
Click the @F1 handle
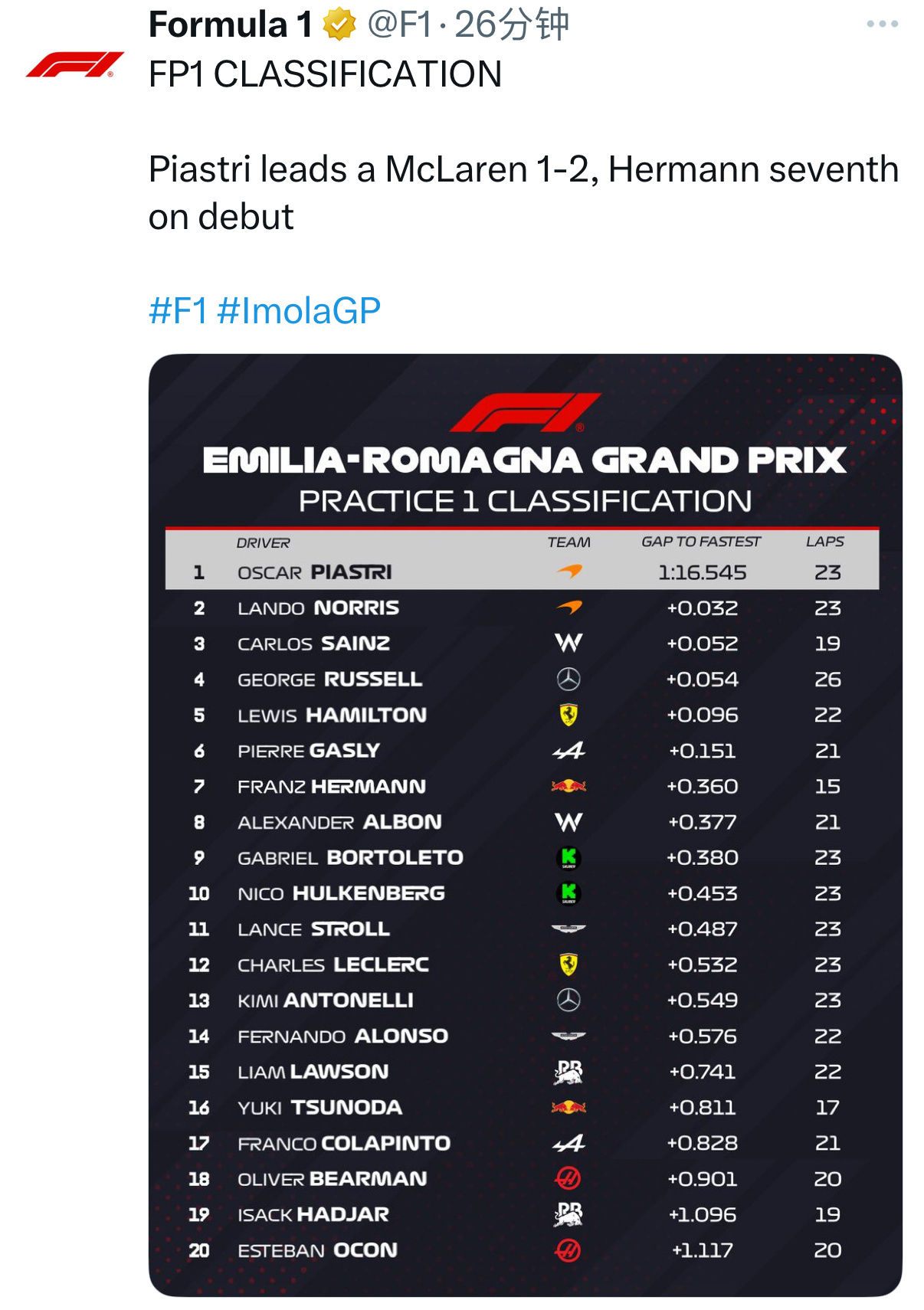pos(401,25)
